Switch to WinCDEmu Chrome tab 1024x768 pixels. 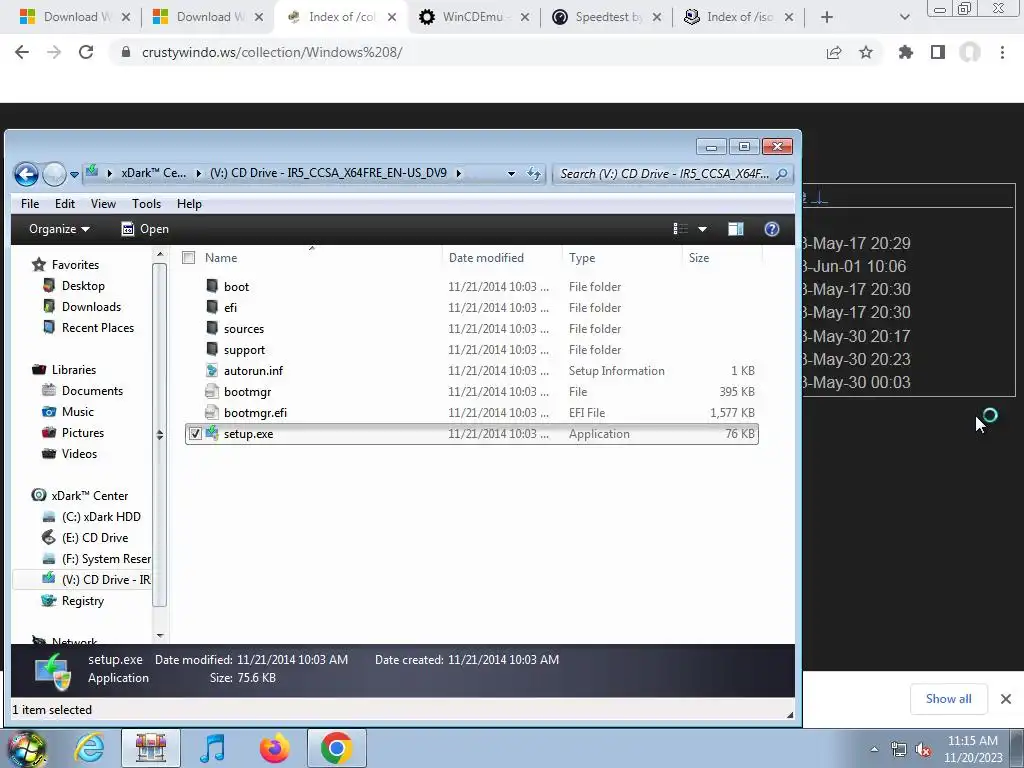tap(473, 17)
